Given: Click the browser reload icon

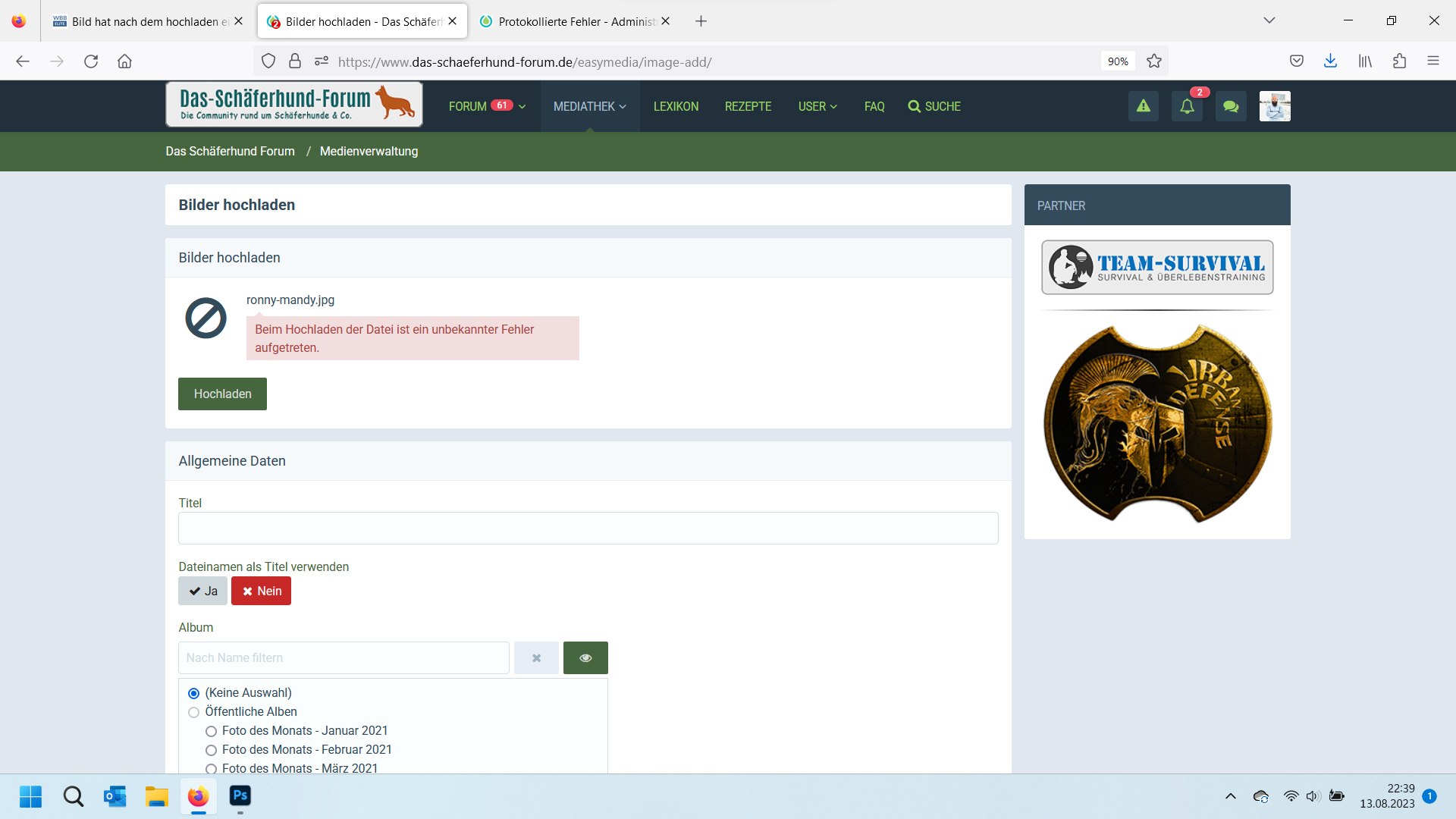Looking at the screenshot, I should point(91,61).
